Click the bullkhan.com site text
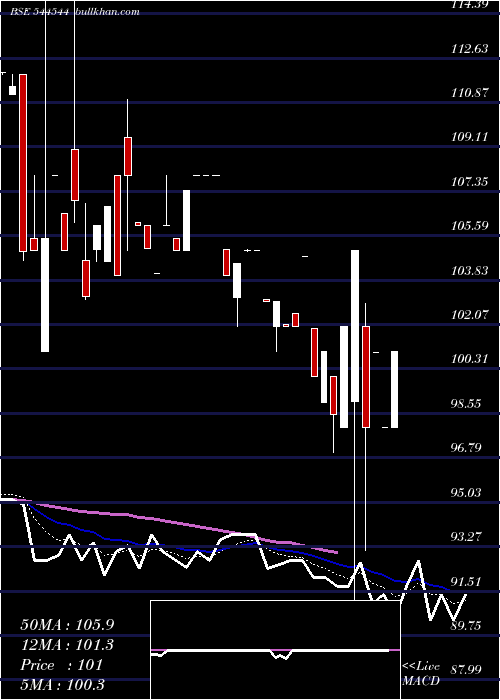500x700 pixels. tap(108, 12)
